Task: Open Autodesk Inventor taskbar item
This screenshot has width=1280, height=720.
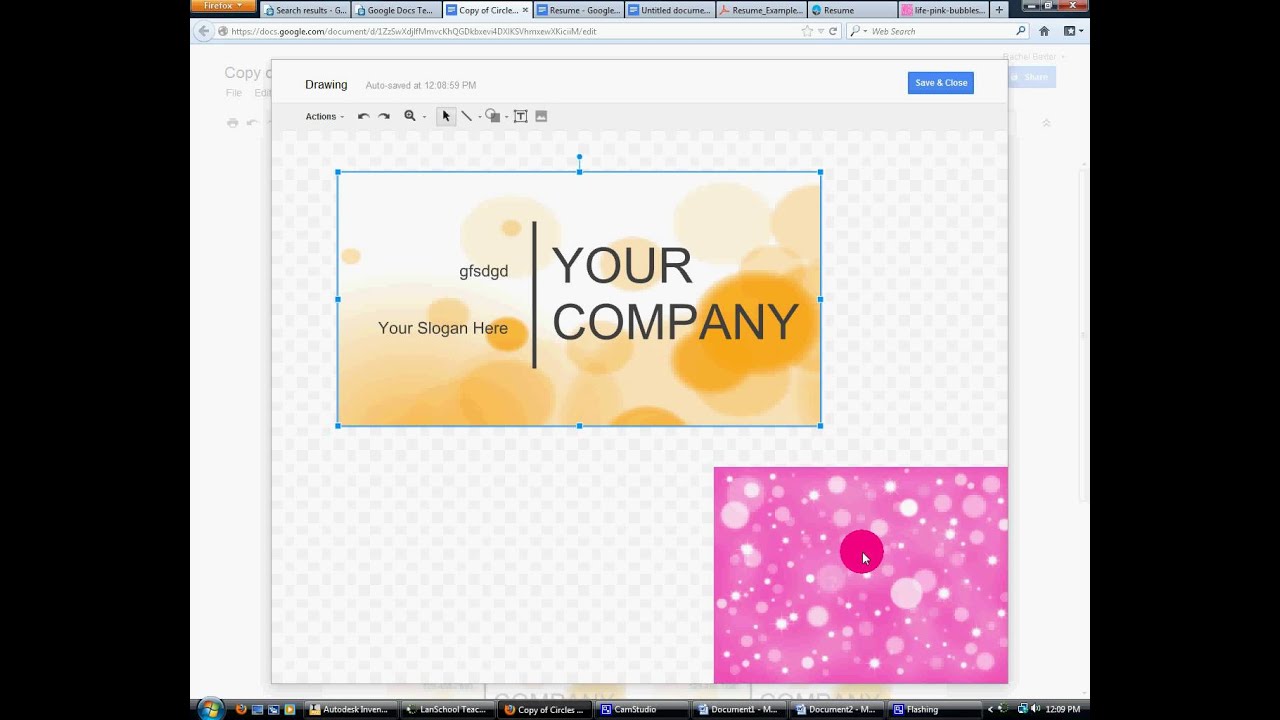Action: pos(349,709)
